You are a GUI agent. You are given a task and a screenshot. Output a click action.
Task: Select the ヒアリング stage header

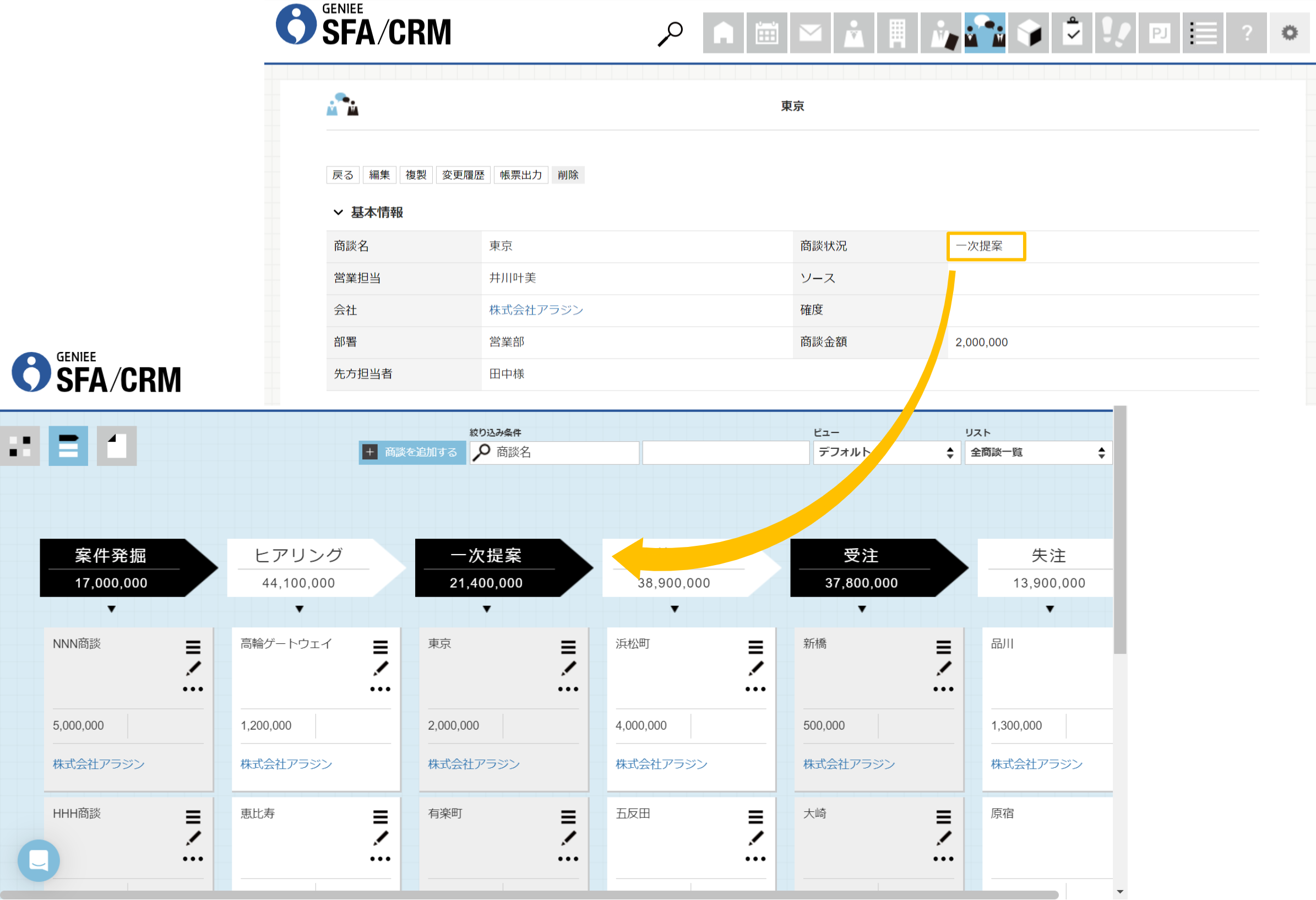click(316, 568)
